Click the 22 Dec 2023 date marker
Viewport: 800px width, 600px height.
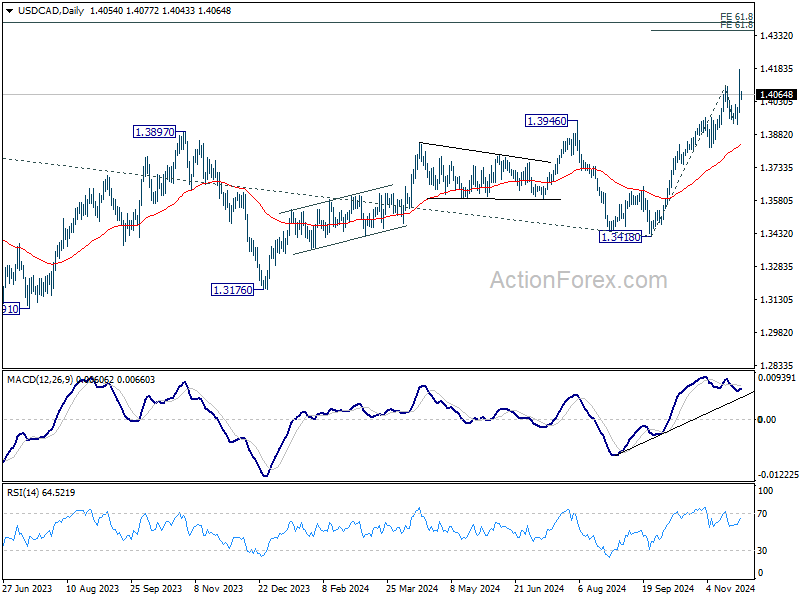pyautogui.click(x=284, y=588)
